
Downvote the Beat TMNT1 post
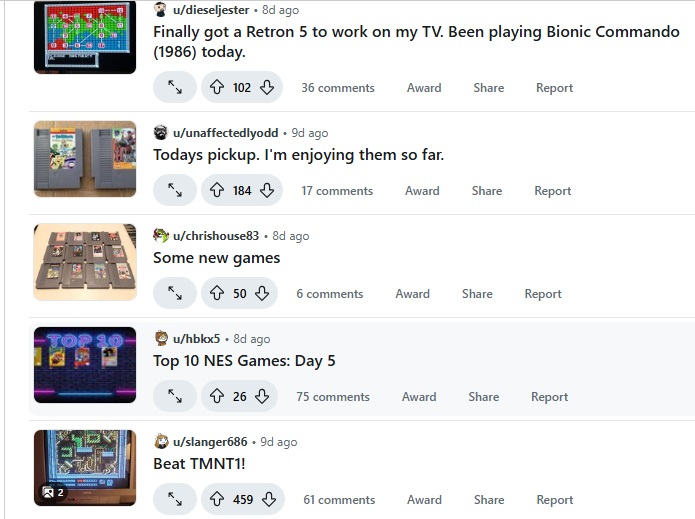(x=269, y=499)
